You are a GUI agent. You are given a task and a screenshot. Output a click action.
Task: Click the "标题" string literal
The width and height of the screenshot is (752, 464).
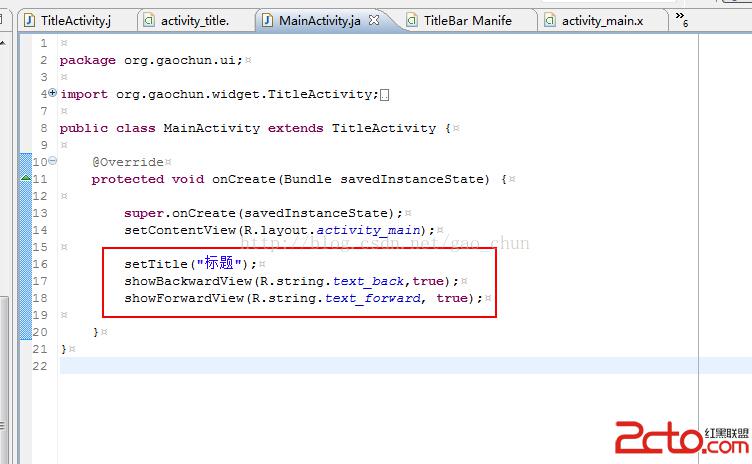click(219, 263)
